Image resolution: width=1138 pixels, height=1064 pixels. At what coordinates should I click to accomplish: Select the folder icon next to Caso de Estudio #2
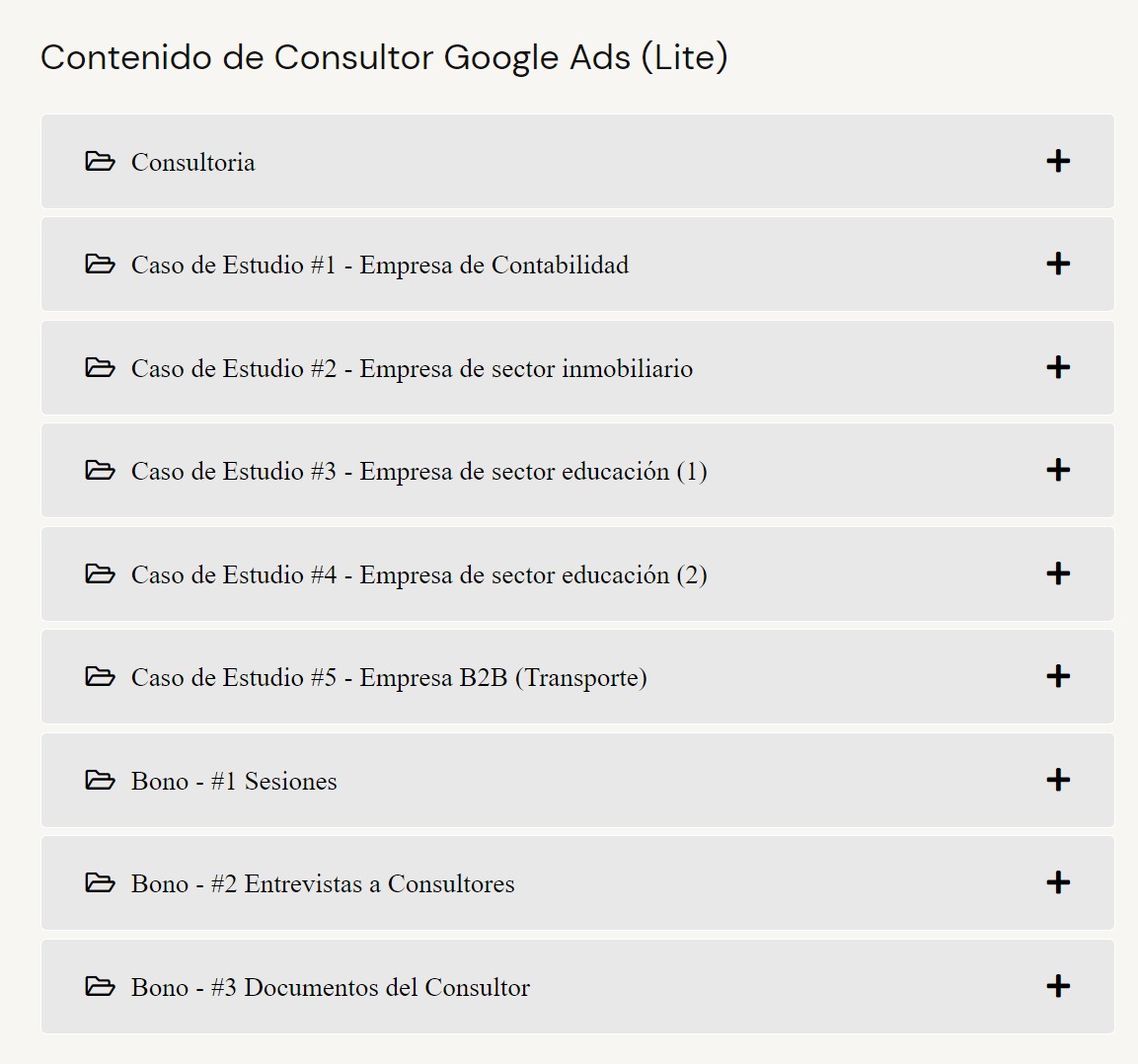100,367
